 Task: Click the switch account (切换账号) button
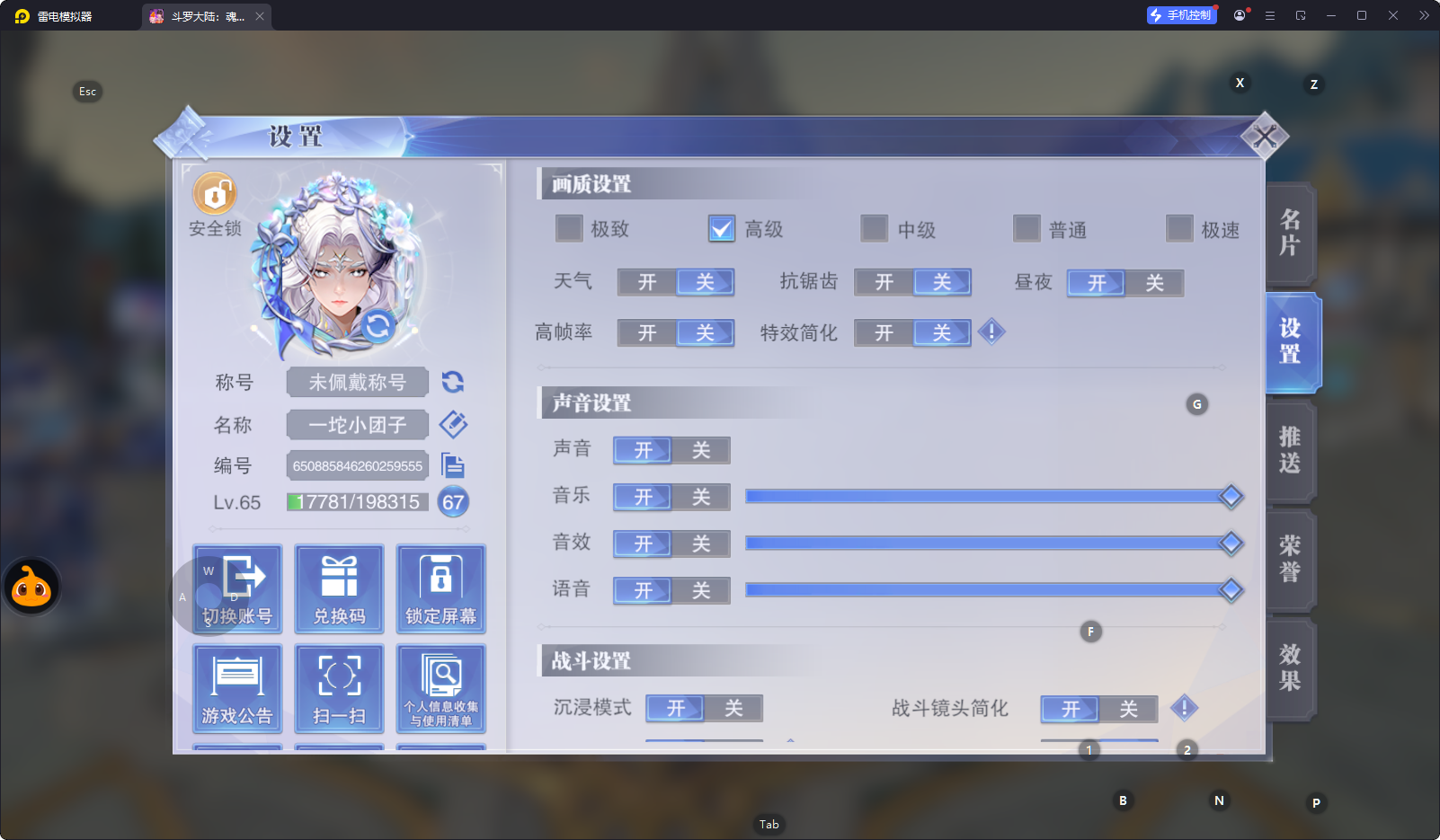(x=237, y=589)
